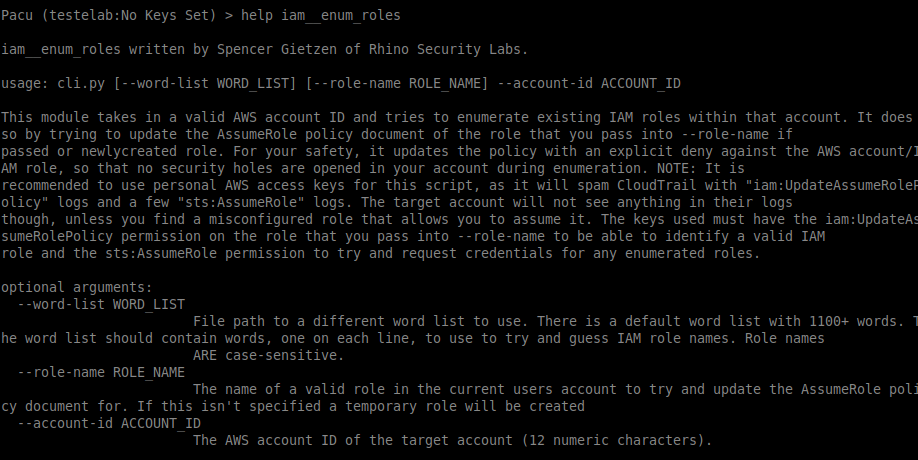
Task: Click '[--word-list WORD_LIST]' in usage line
Action: pos(205,83)
